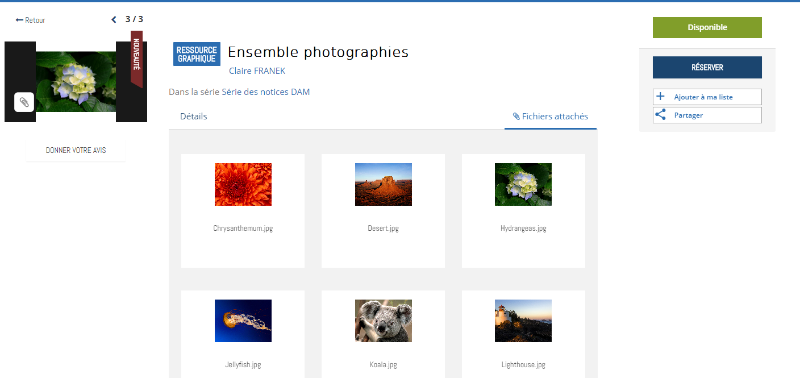The width and height of the screenshot is (800, 378).
Task: Open the Série des notices DAM link
Action: pyautogui.click(x=266, y=92)
